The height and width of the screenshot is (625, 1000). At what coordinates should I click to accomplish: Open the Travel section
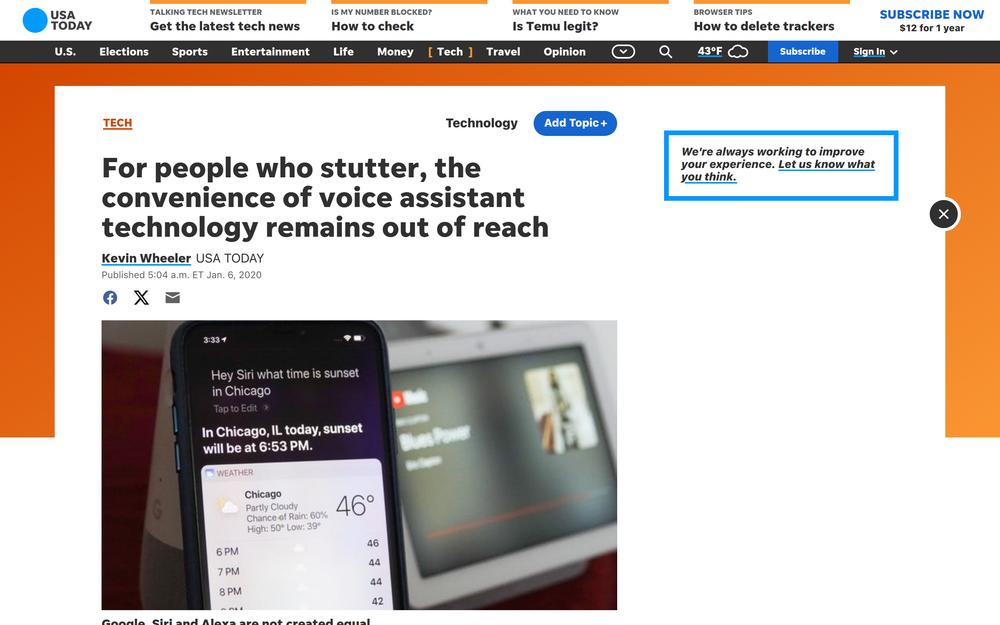pos(503,52)
